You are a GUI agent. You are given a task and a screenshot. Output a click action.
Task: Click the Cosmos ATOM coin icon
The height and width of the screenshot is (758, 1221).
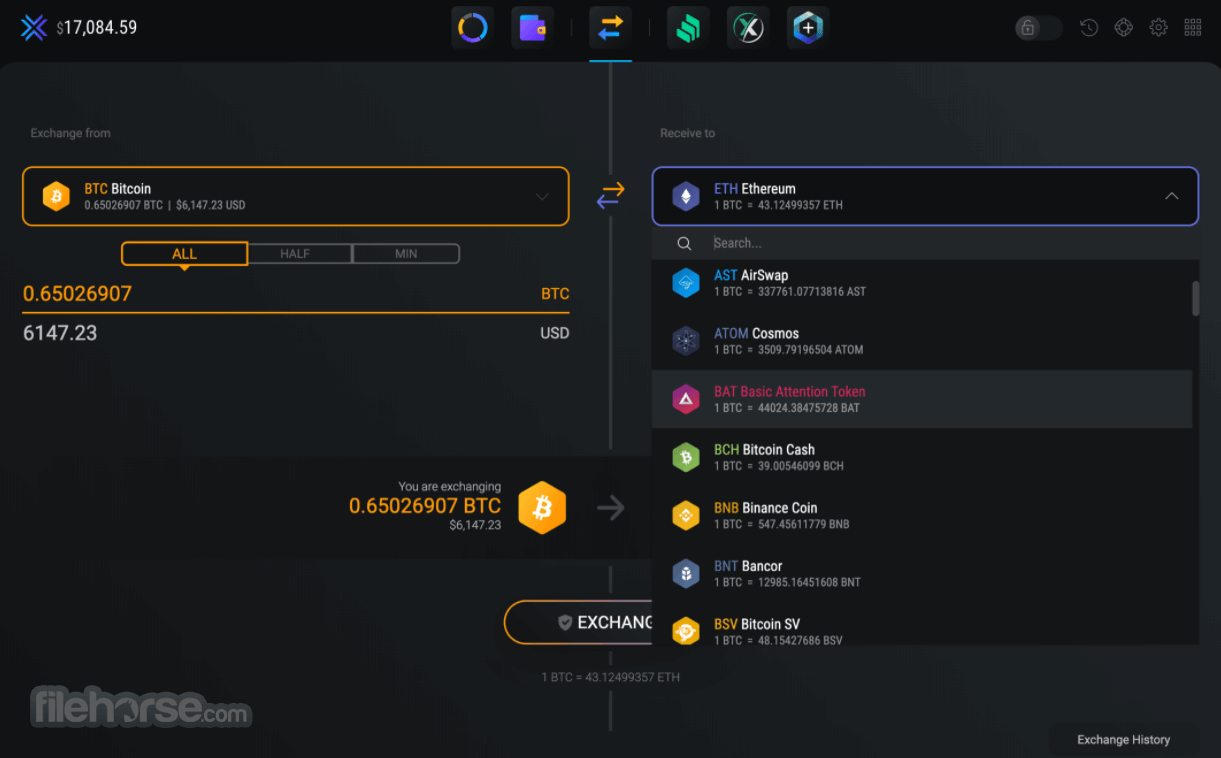(686, 341)
